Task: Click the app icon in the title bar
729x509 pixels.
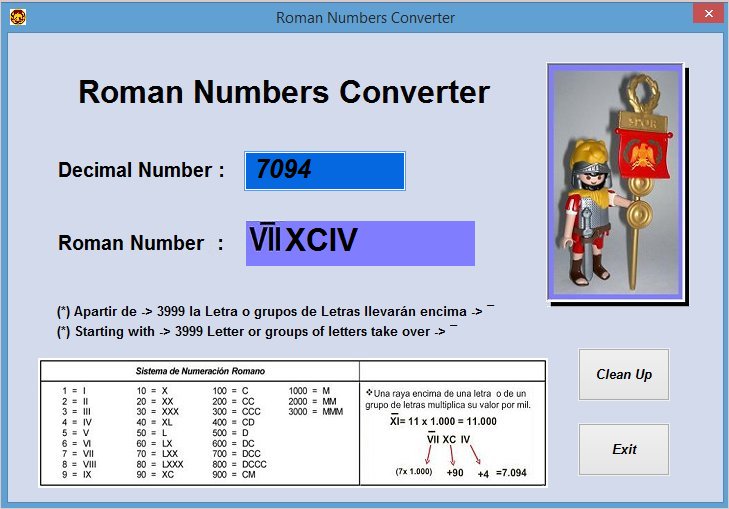Action: (x=17, y=17)
